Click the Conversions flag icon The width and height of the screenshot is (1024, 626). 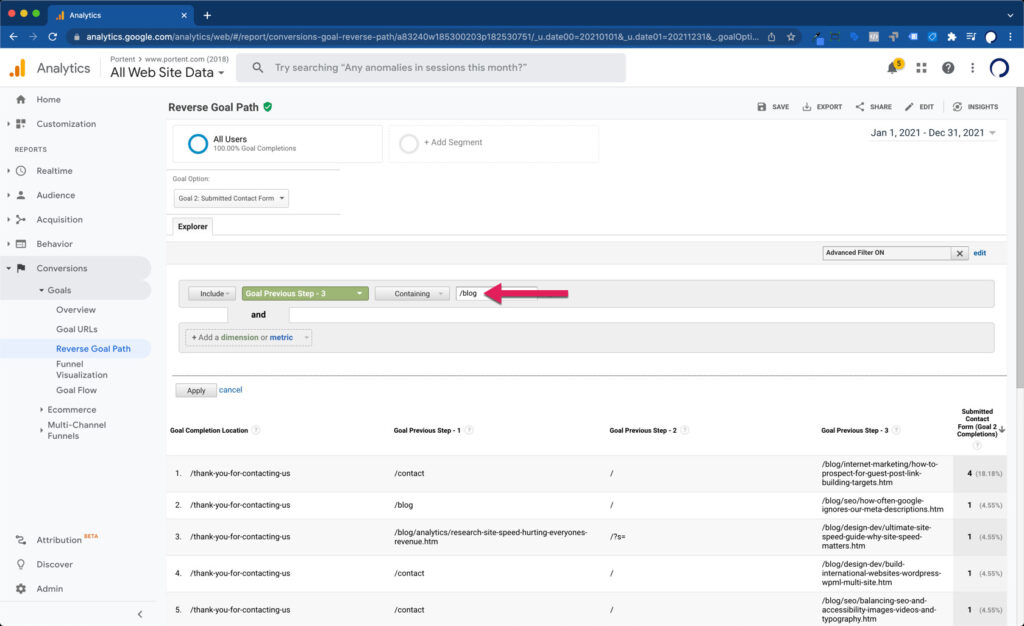(x=21, y=268)
